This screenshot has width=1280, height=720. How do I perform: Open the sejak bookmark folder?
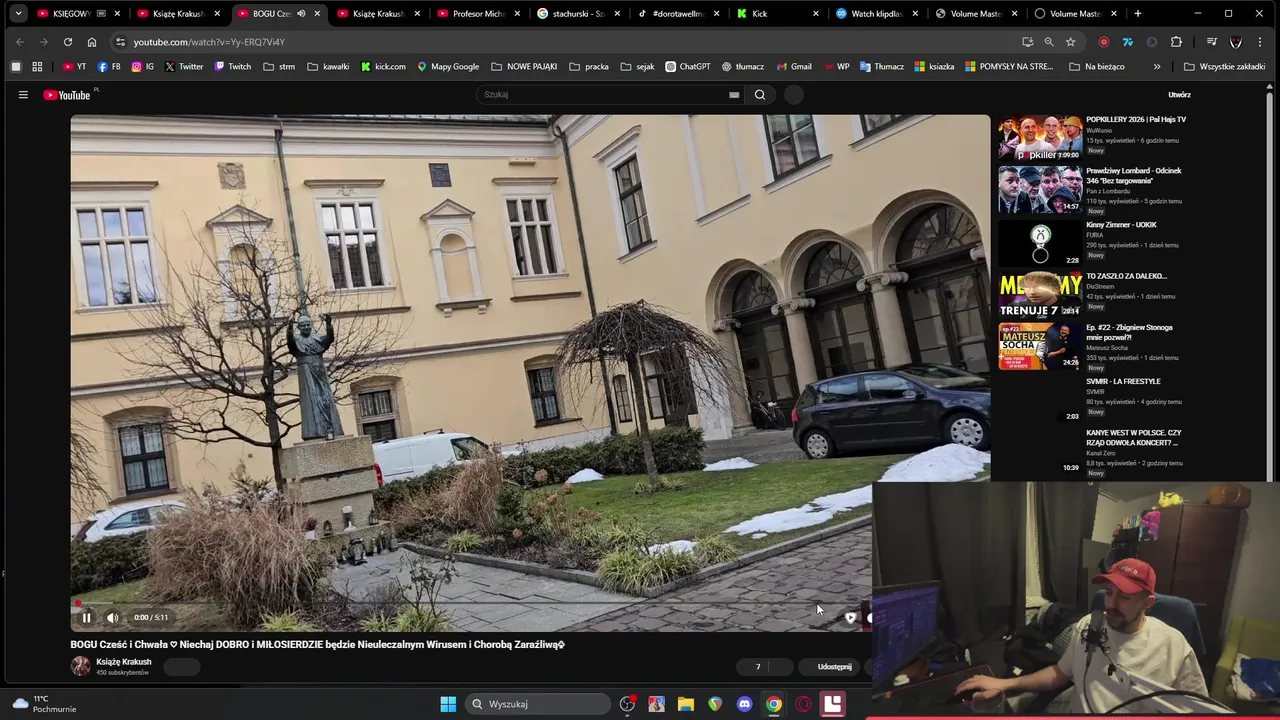pyautogui.click(x=637, y=67)
